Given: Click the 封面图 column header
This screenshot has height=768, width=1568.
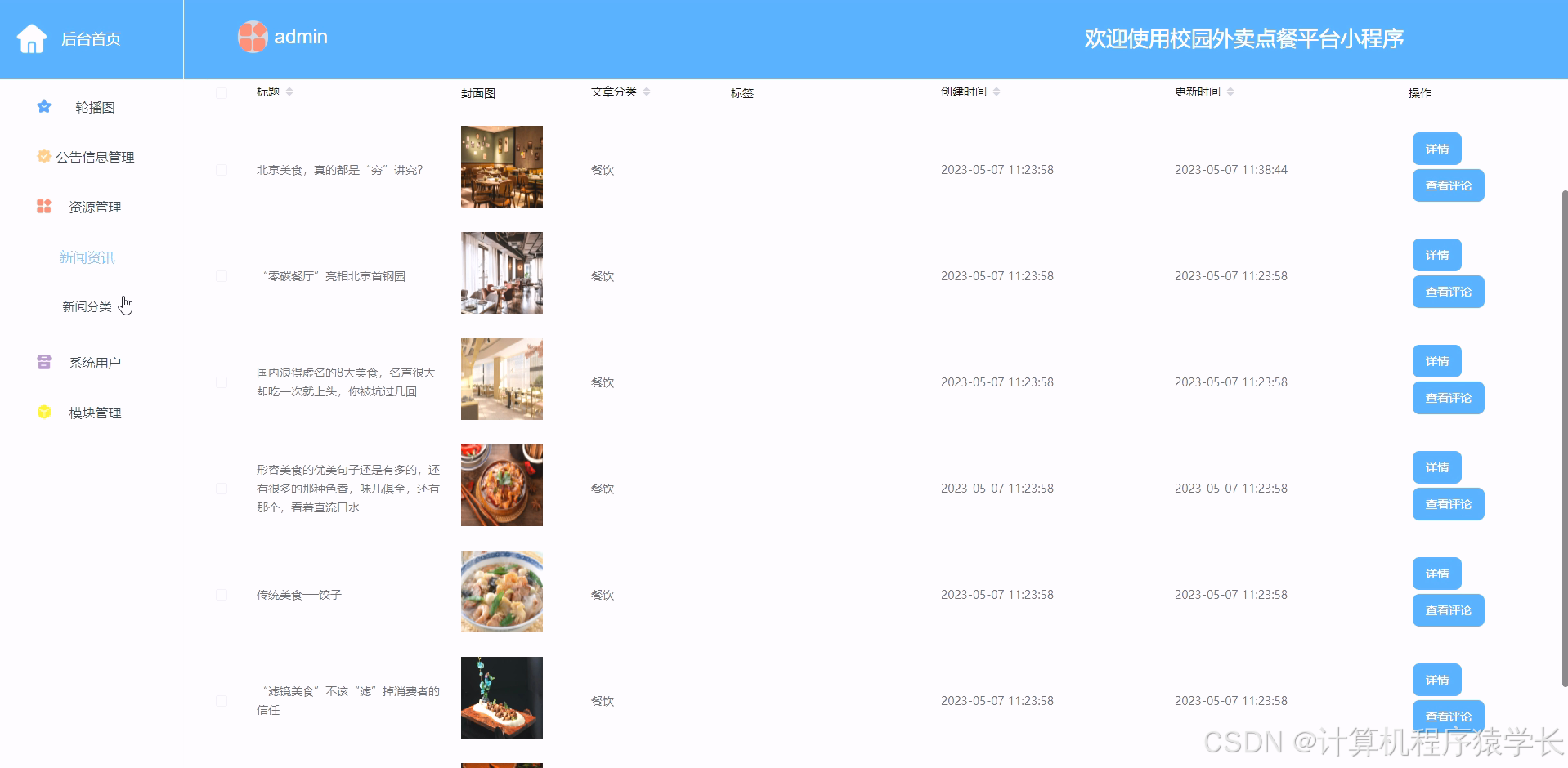Looking at the screenshot, I should [x=478, y=93].
